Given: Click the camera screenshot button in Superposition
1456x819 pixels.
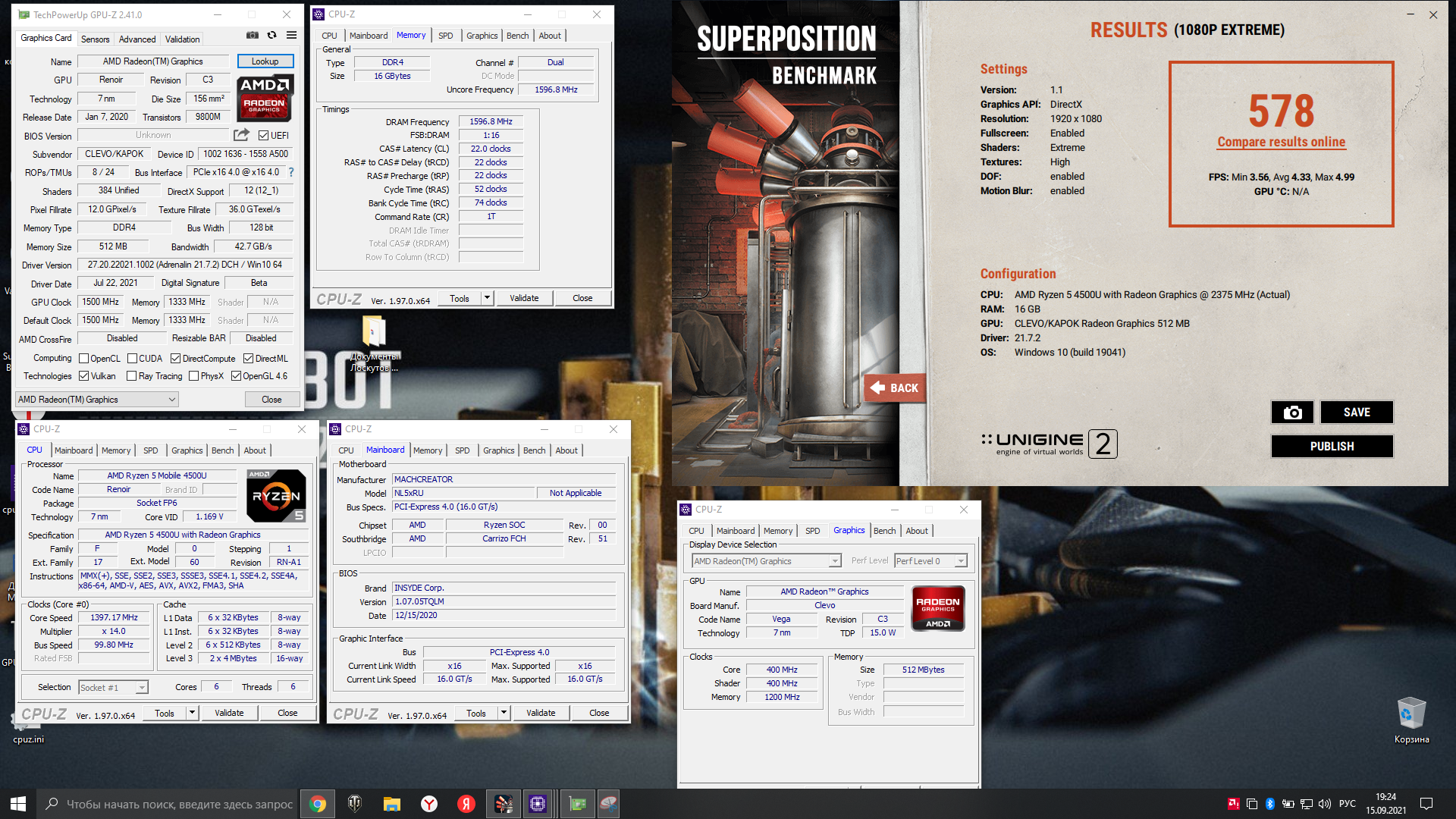Looking at the screenshot, I should pos(1292,413).
